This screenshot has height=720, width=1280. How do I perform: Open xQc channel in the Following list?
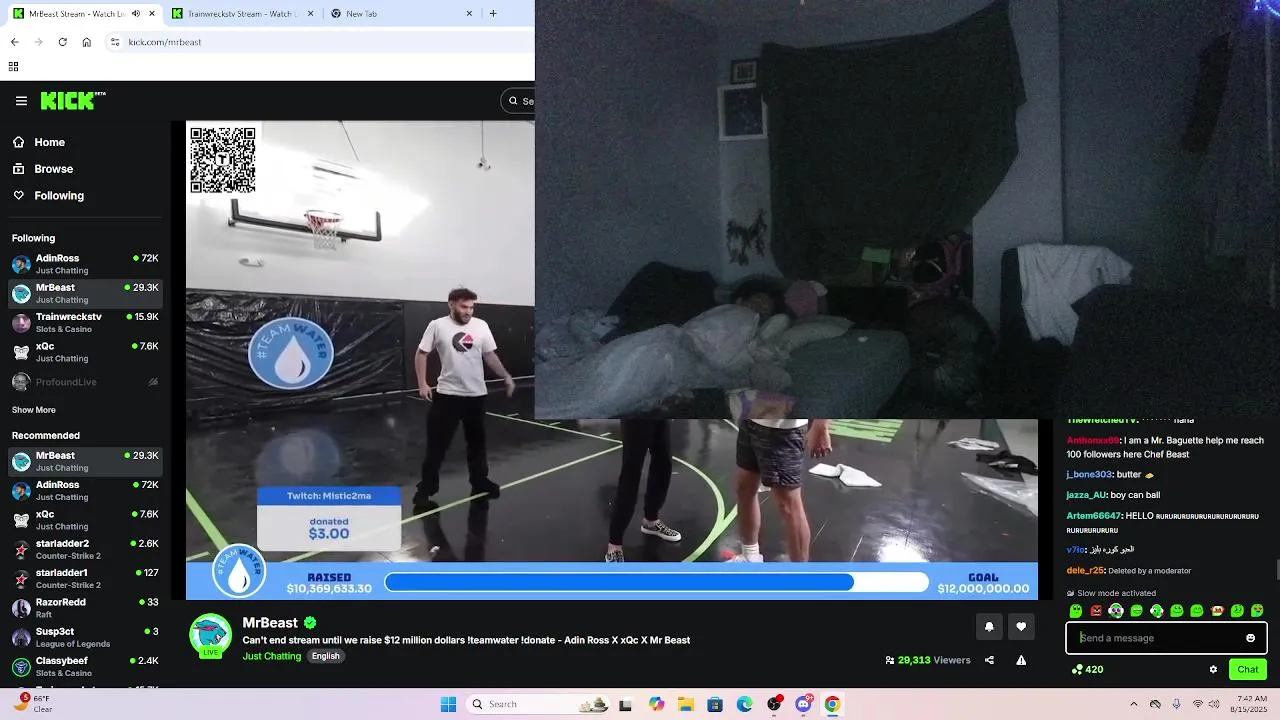(85, 352)
